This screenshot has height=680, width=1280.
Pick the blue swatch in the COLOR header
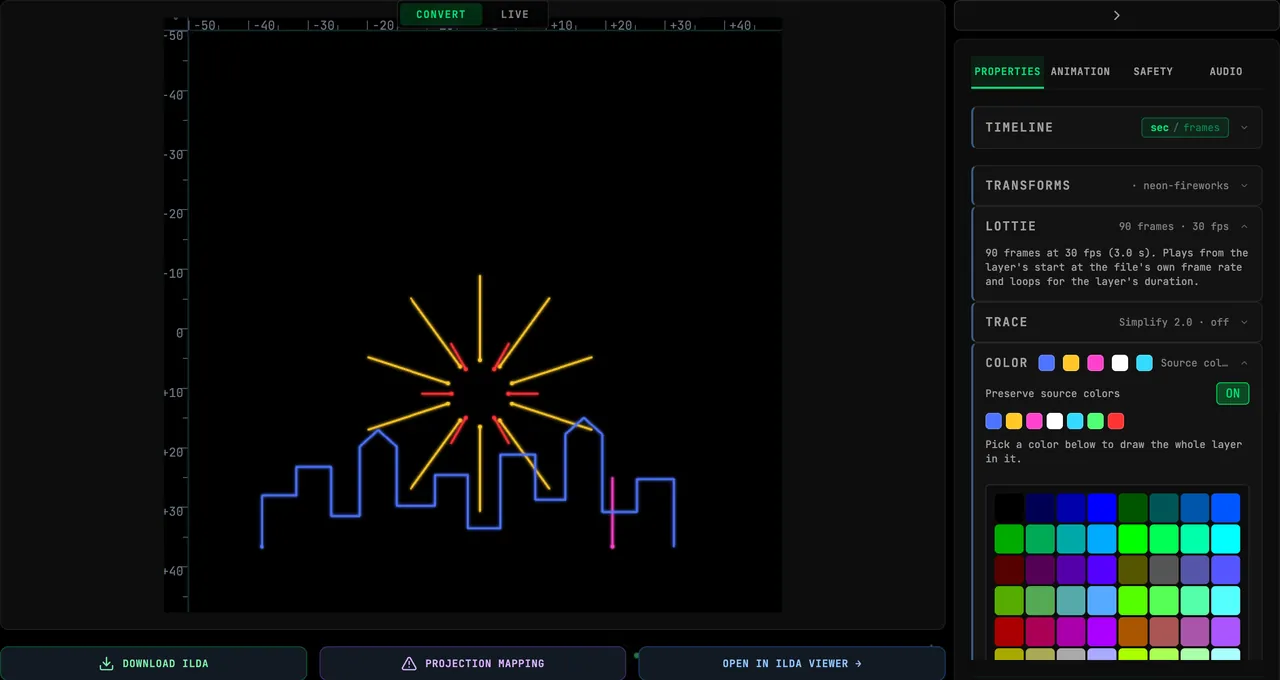[x=1046, y=363]
